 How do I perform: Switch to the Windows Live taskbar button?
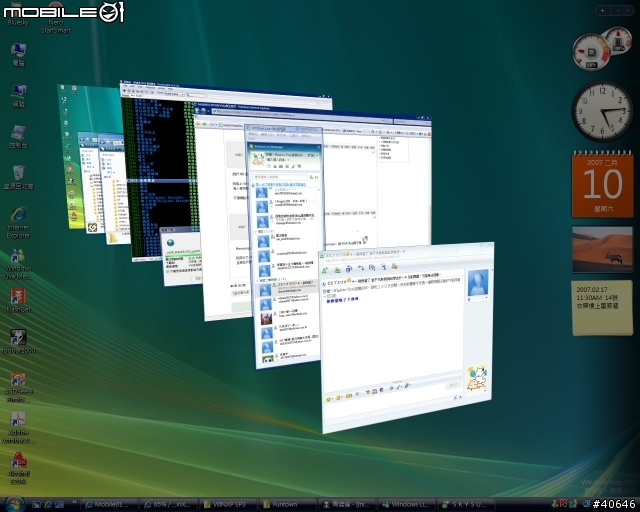406,505
